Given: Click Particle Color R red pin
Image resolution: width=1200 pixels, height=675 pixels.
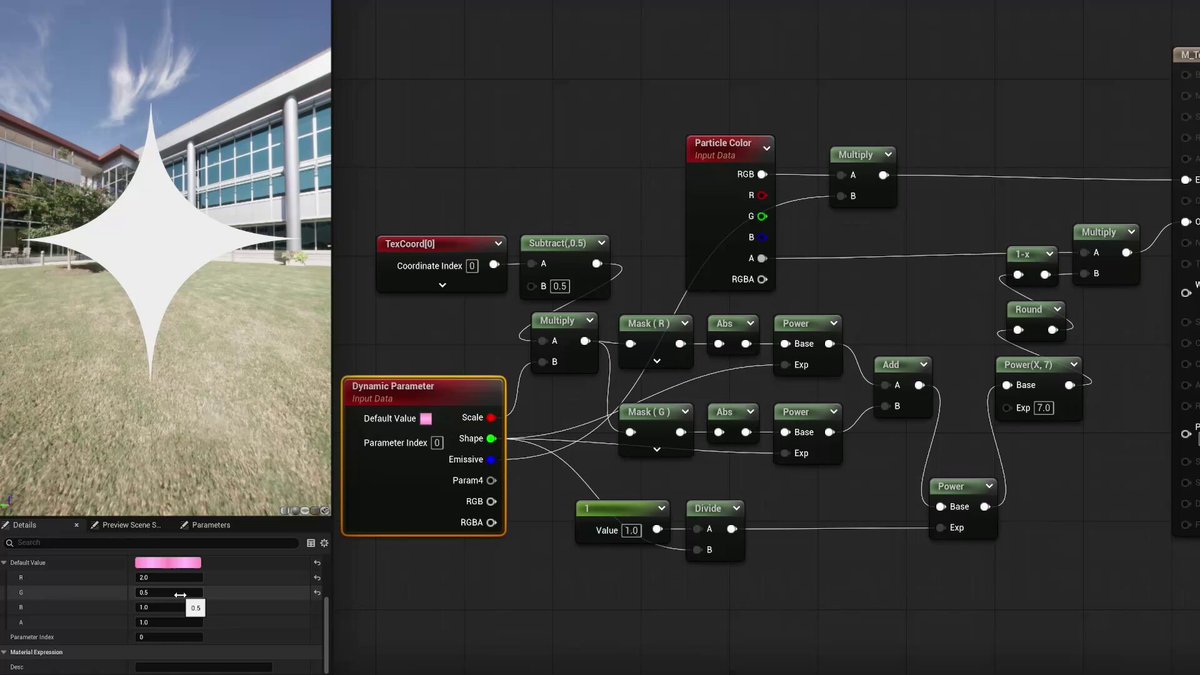Looking at the screenshot, I should [x=762, y=195].
